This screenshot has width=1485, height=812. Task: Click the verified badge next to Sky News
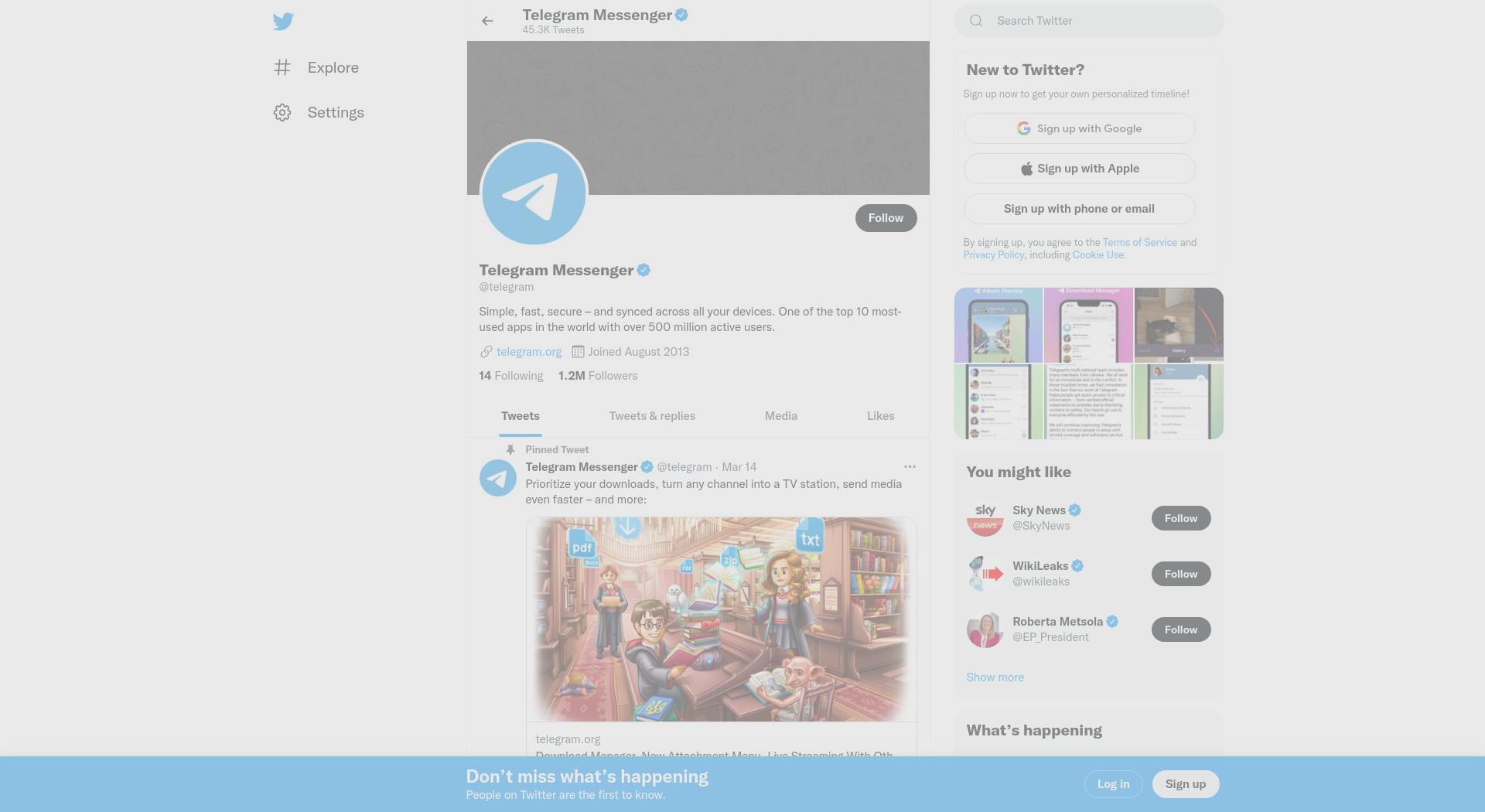1075,510
